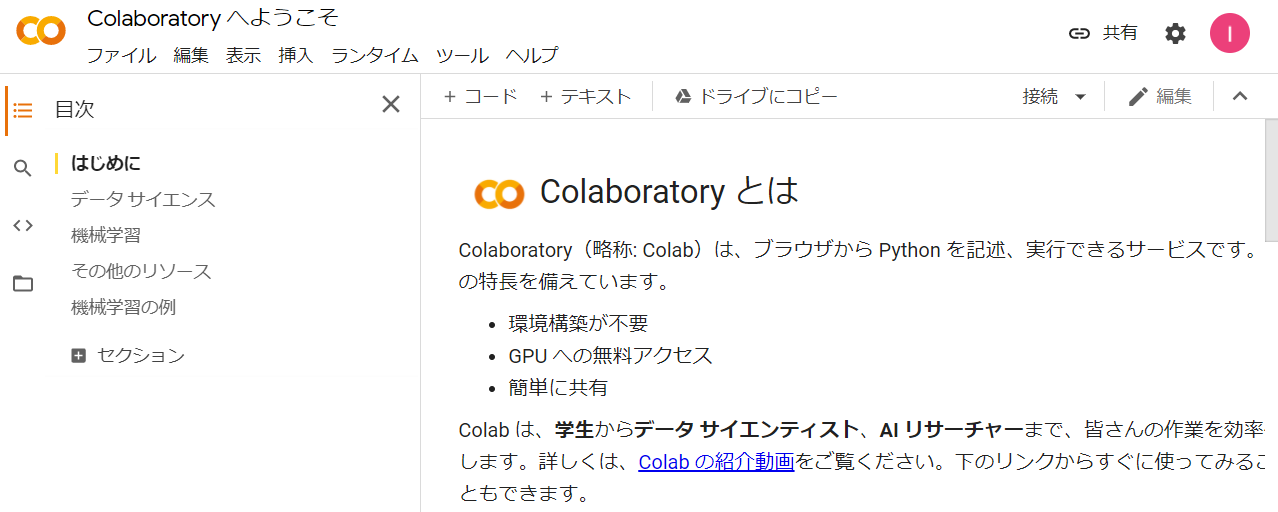Open the code snippets icon in the sidebar
This screenshot has width=1278, height=512.
click(23, 225)
